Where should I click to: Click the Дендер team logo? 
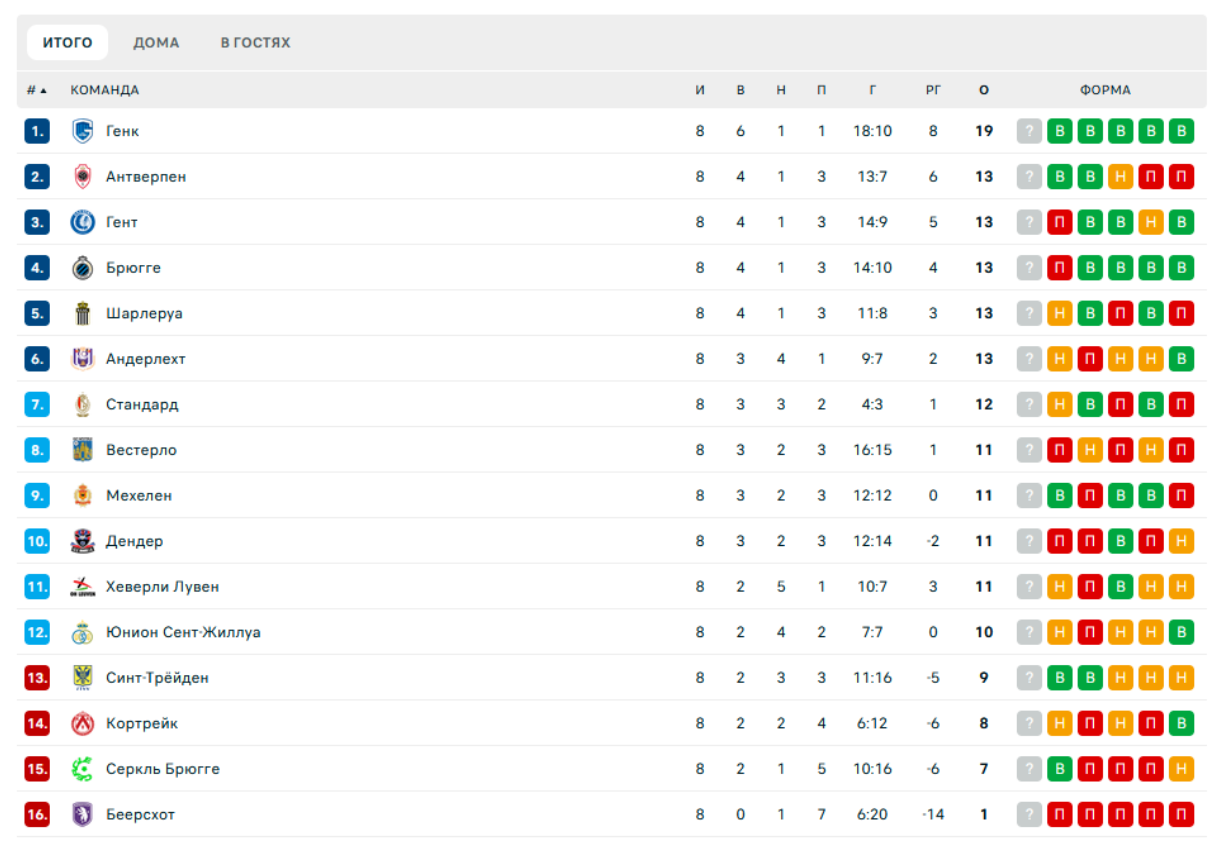(x=83, y=541)
